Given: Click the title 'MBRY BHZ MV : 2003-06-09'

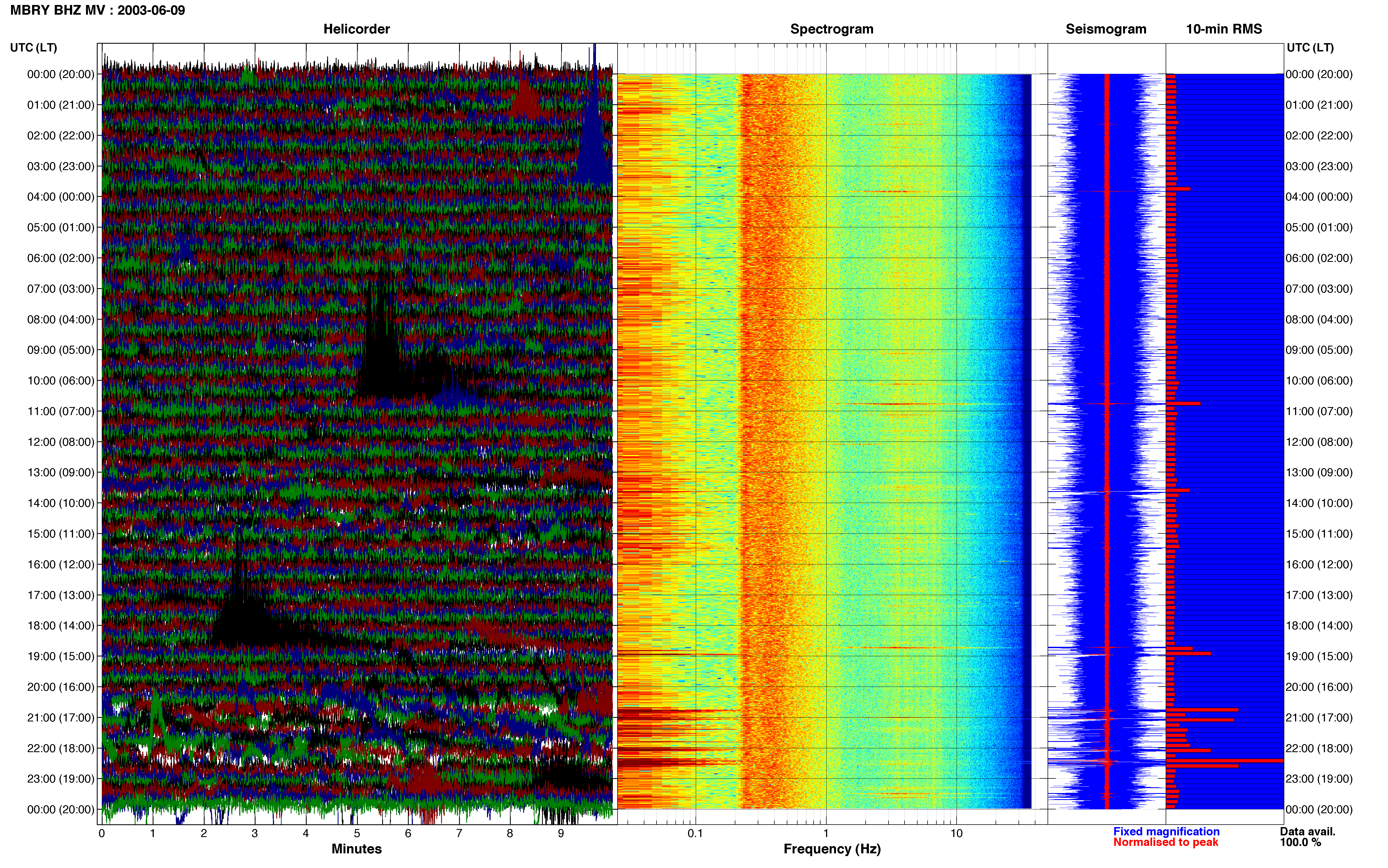Looking at the screenshot, I should tap(98, 10).
